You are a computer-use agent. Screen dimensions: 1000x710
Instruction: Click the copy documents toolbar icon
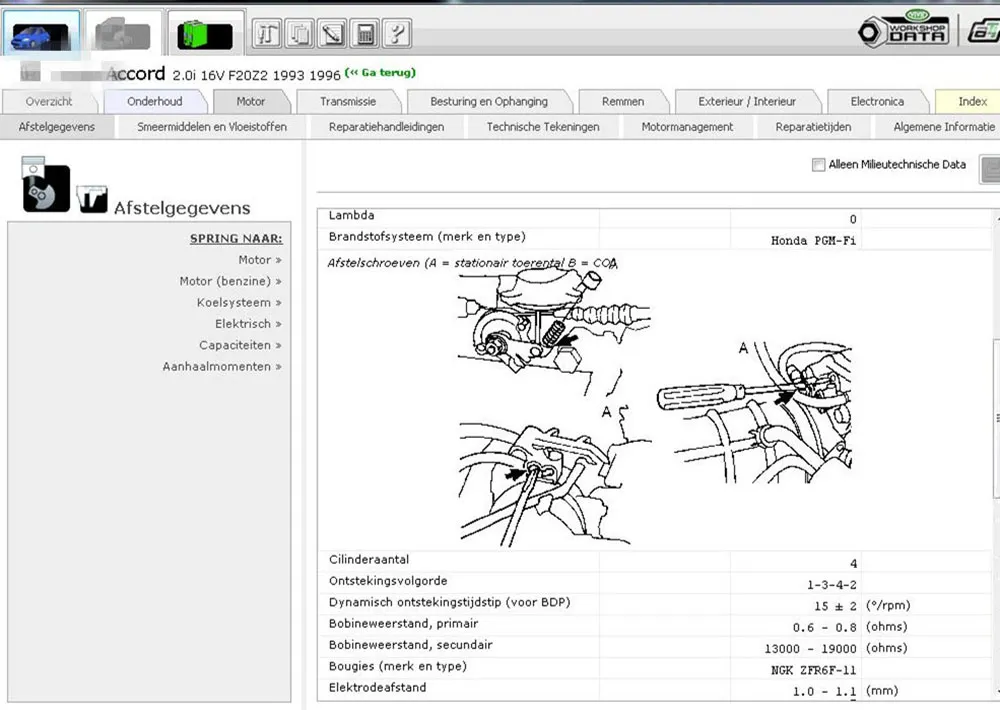point(300,33)
